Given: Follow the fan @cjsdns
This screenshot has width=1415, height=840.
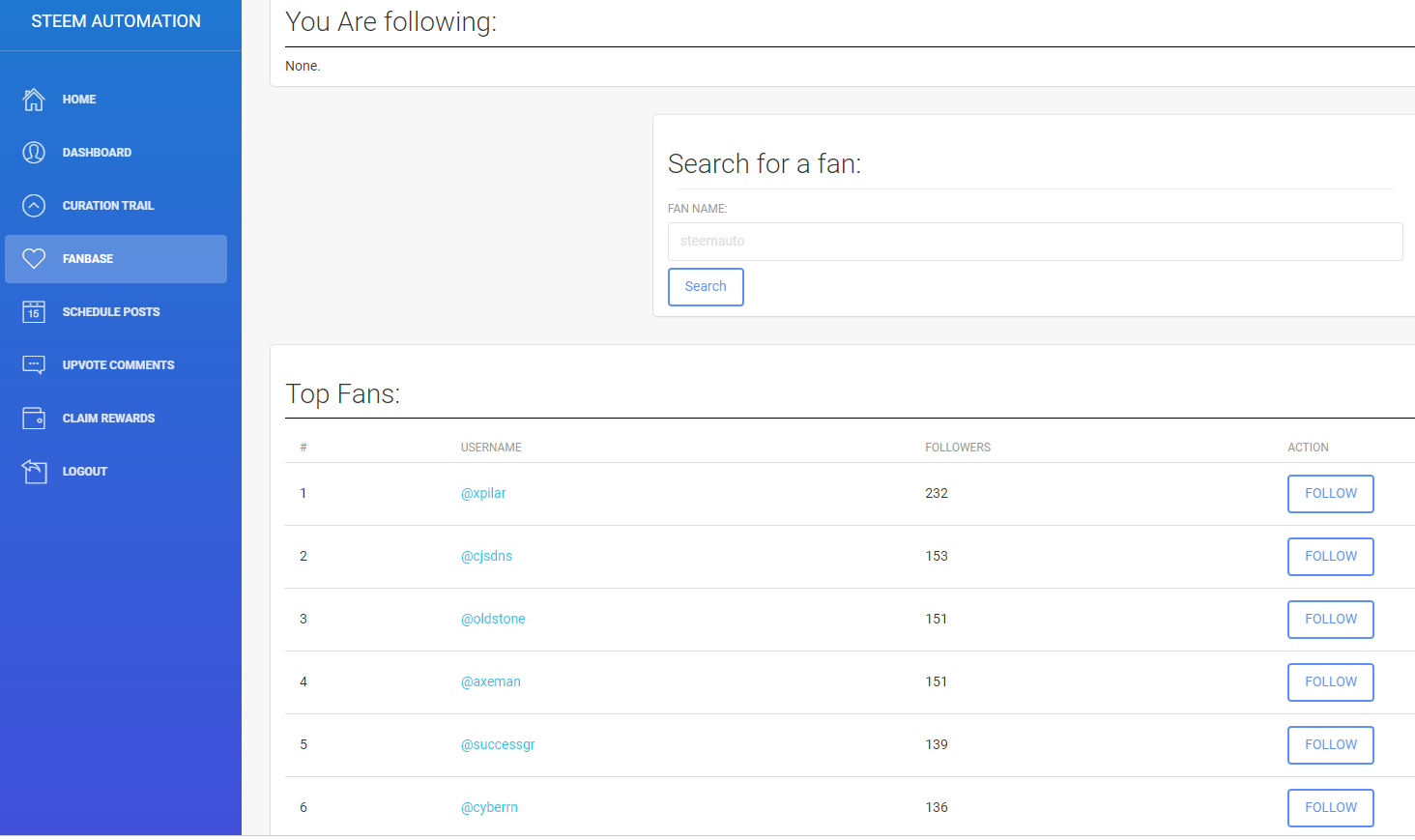Looking at the screenshot, I should 1331,557.
